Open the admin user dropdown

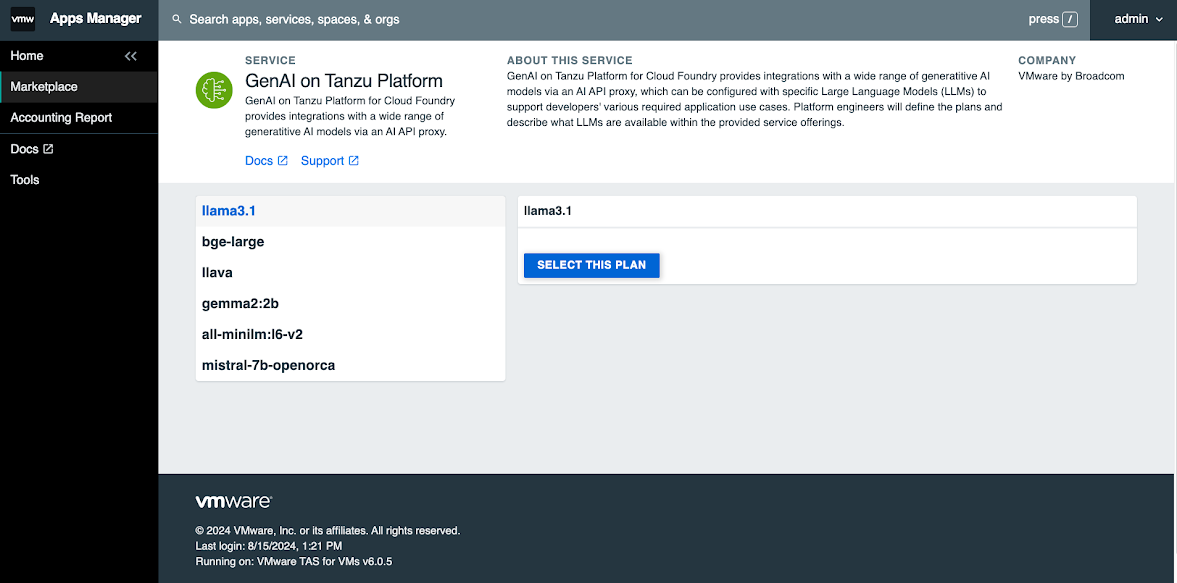(1138, 20)
